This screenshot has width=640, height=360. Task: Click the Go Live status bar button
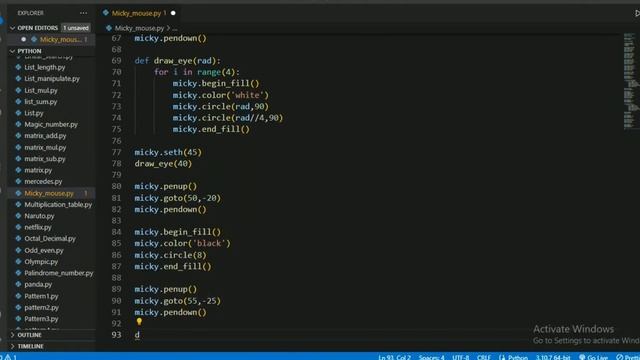593,357
